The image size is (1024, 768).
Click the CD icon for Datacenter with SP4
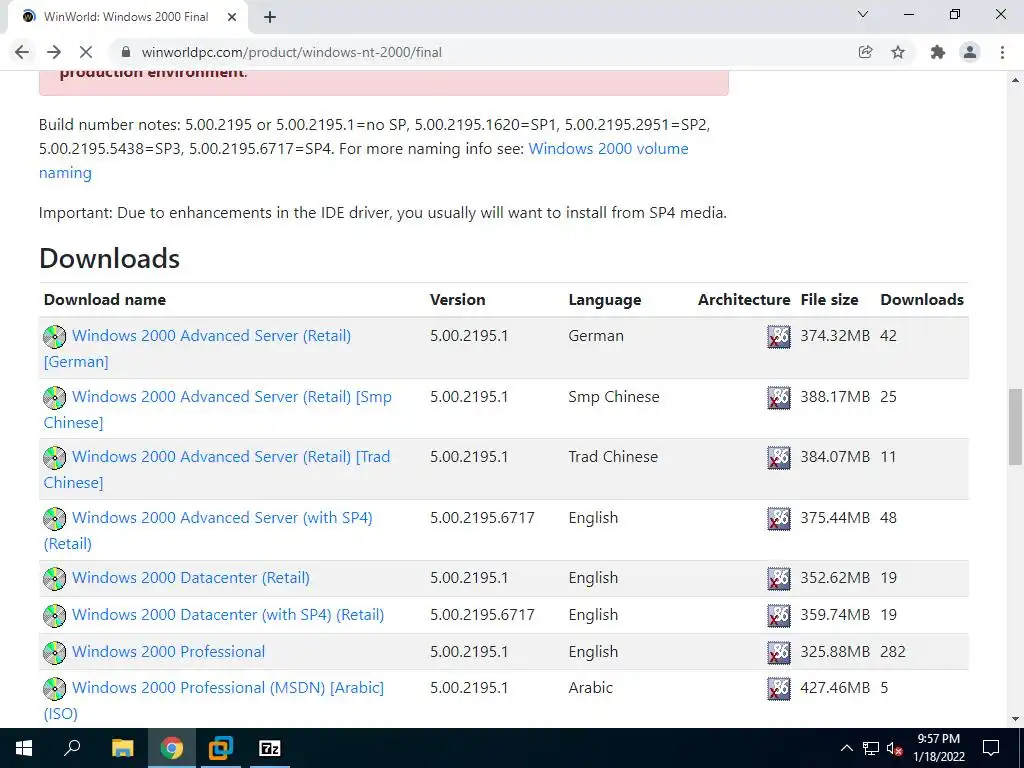tap(55, 615)
